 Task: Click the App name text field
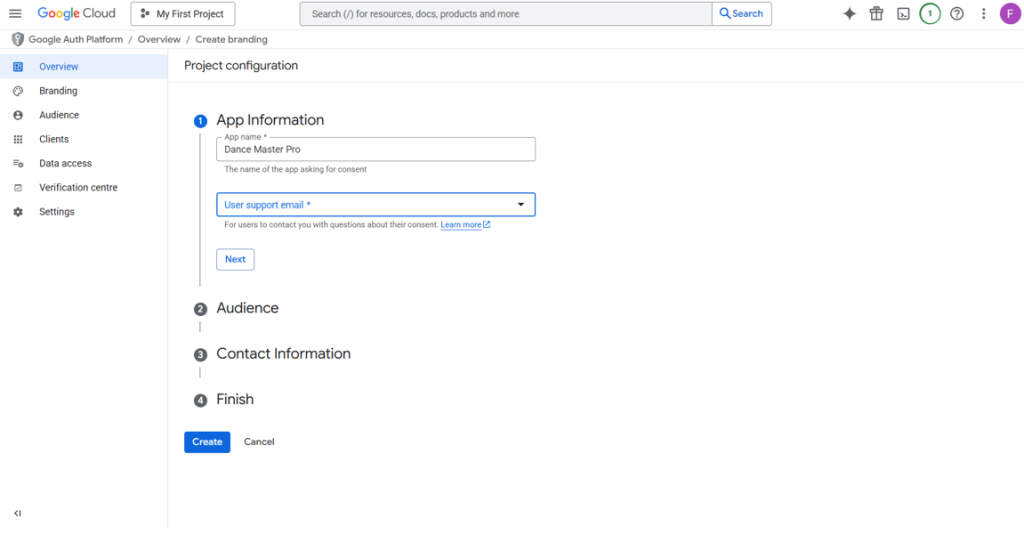coord(375,150)
